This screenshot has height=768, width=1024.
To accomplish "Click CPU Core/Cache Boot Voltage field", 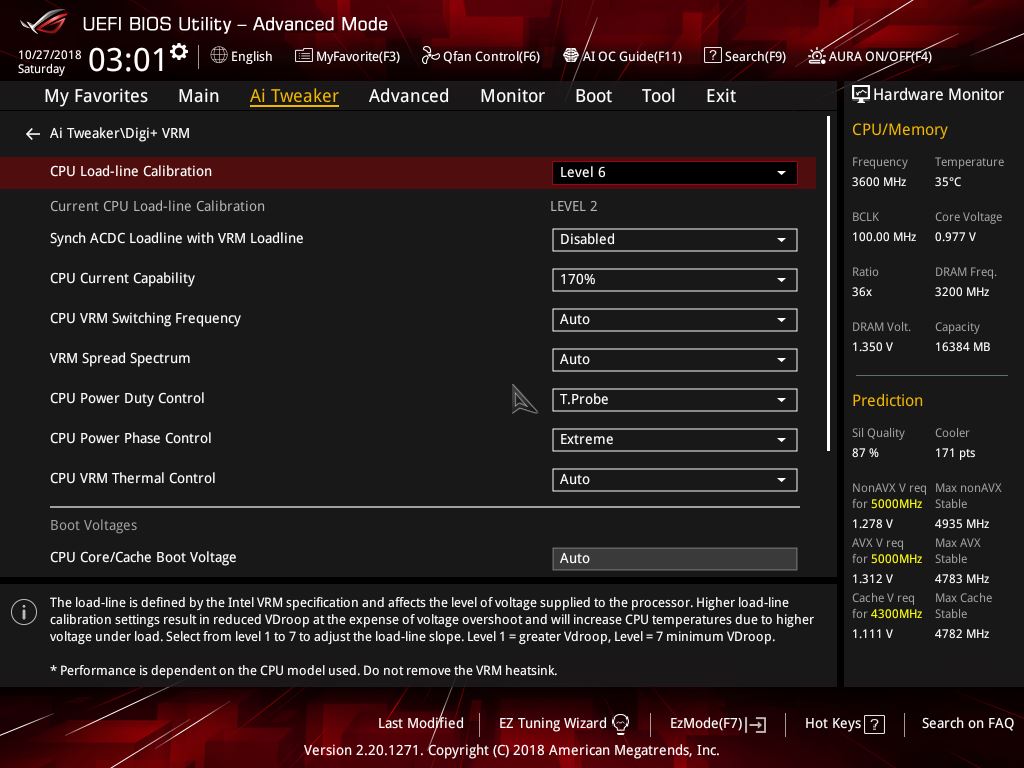I will click(x=674, y=558).
